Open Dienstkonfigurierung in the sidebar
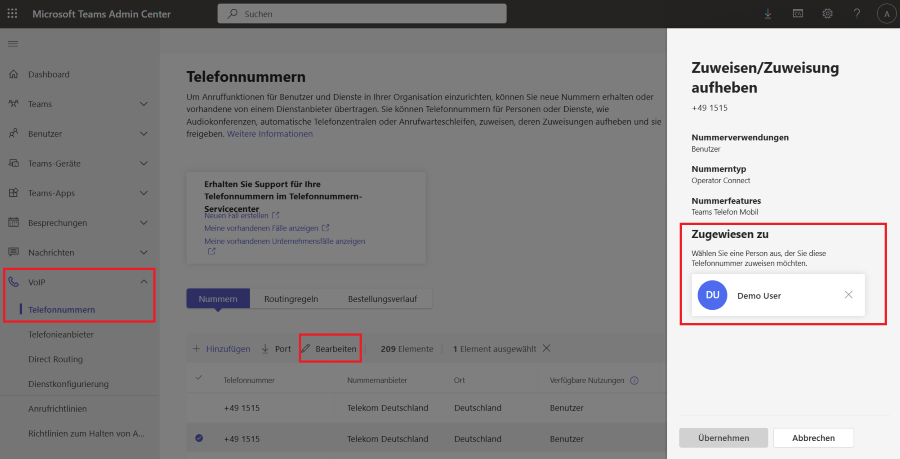The image size is (900, 459). [x=68, y=383]
